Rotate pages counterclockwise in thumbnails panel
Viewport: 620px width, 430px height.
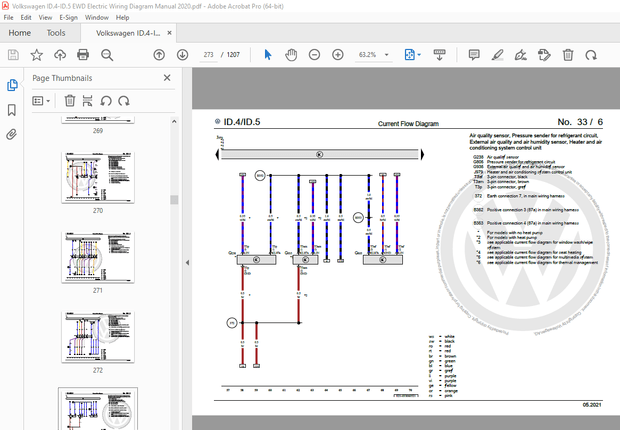click(106, 101)
